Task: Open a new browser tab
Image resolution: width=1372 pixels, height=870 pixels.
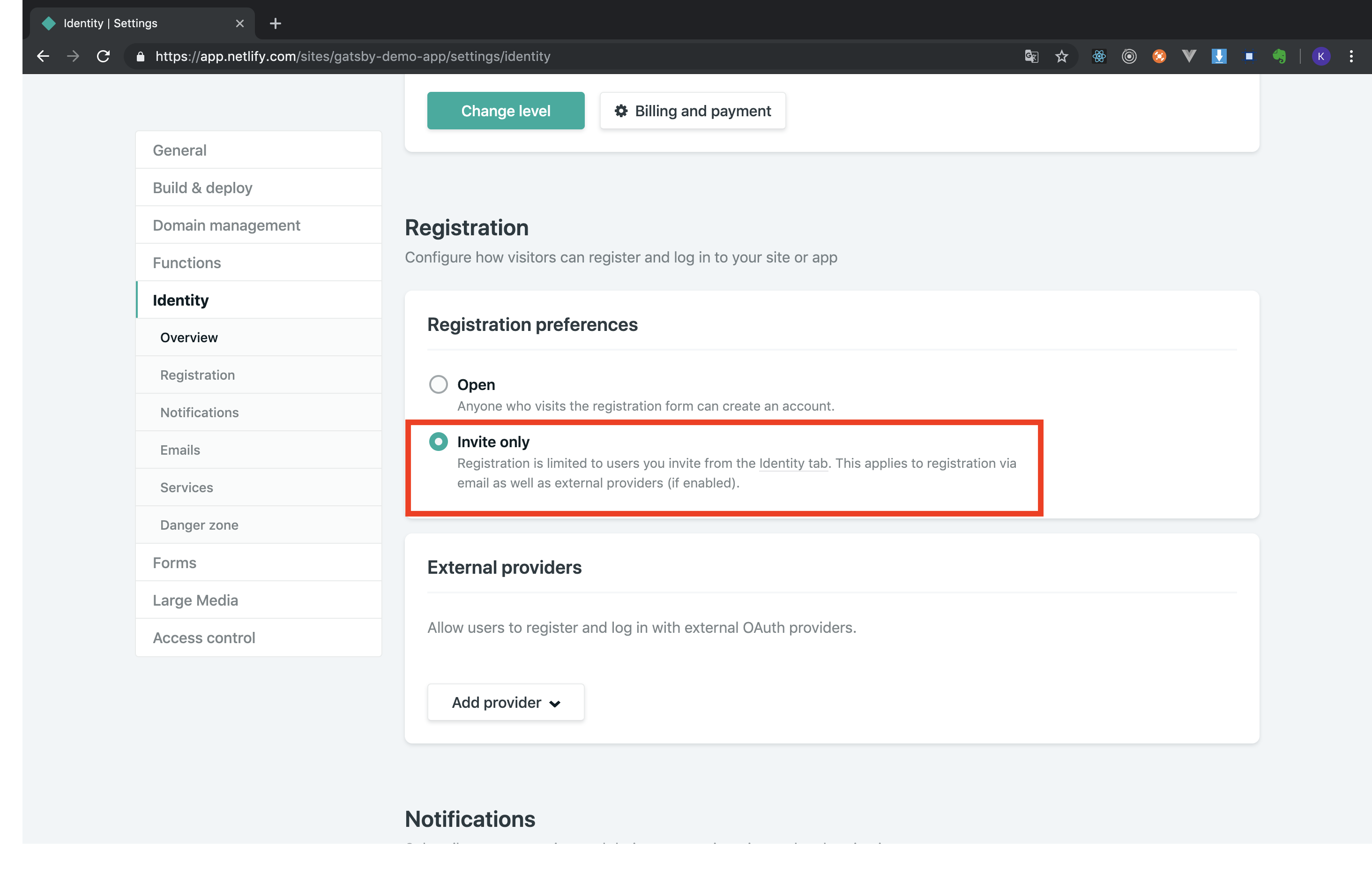Action: [x=275, y=23]
